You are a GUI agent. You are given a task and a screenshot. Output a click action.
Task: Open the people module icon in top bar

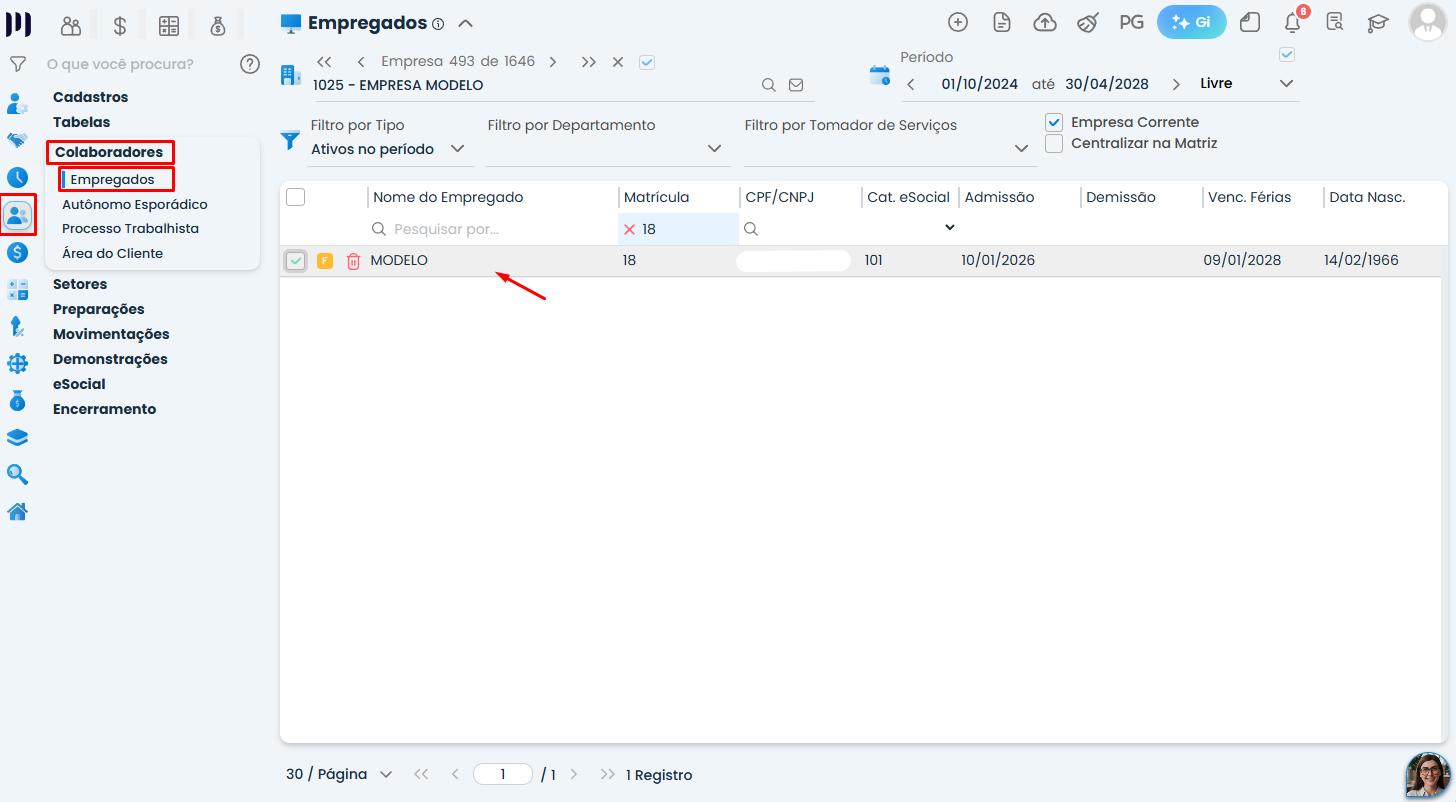(71, 26)
